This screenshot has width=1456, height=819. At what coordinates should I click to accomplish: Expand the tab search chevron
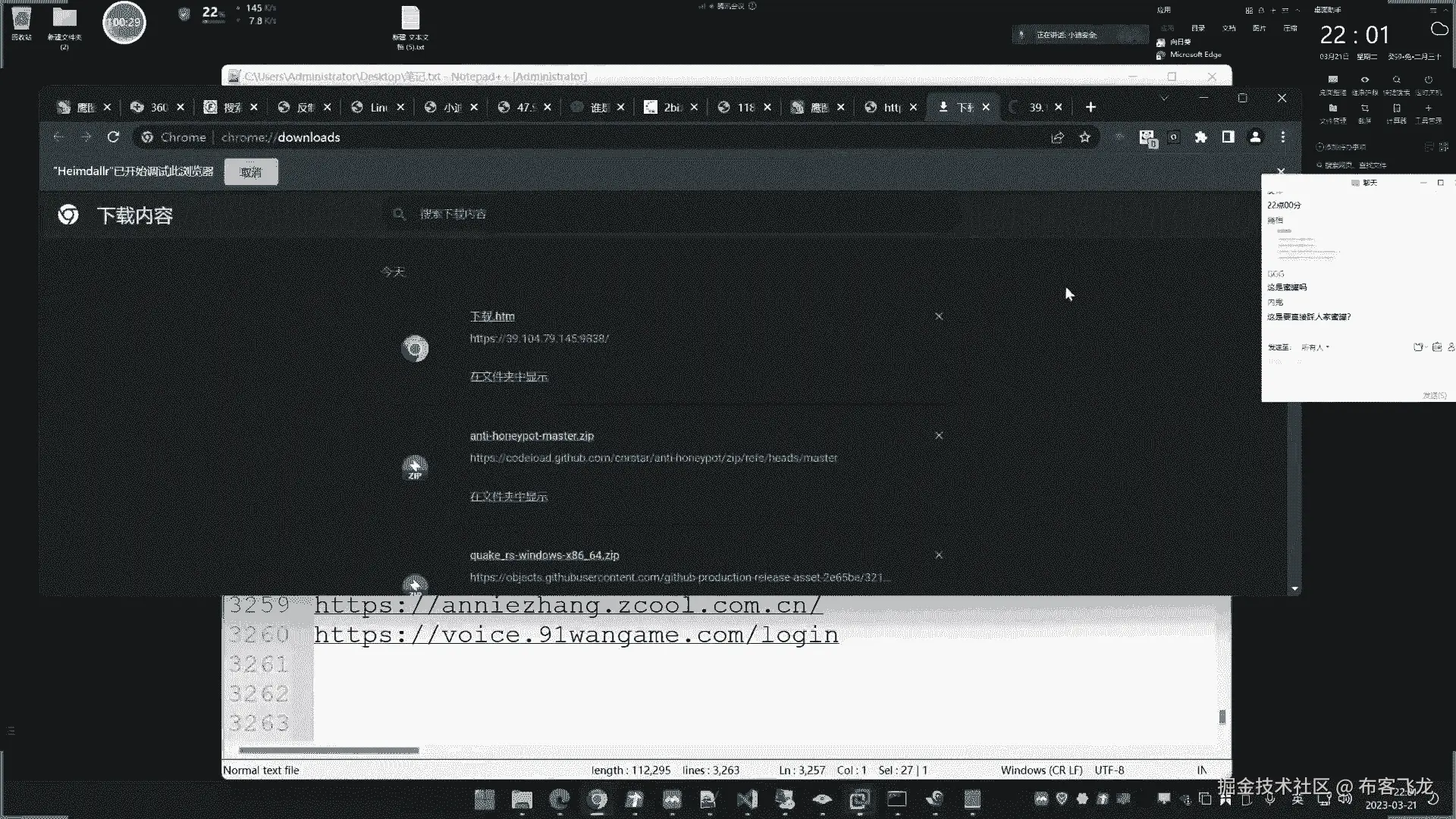(x=1164, y=98)
